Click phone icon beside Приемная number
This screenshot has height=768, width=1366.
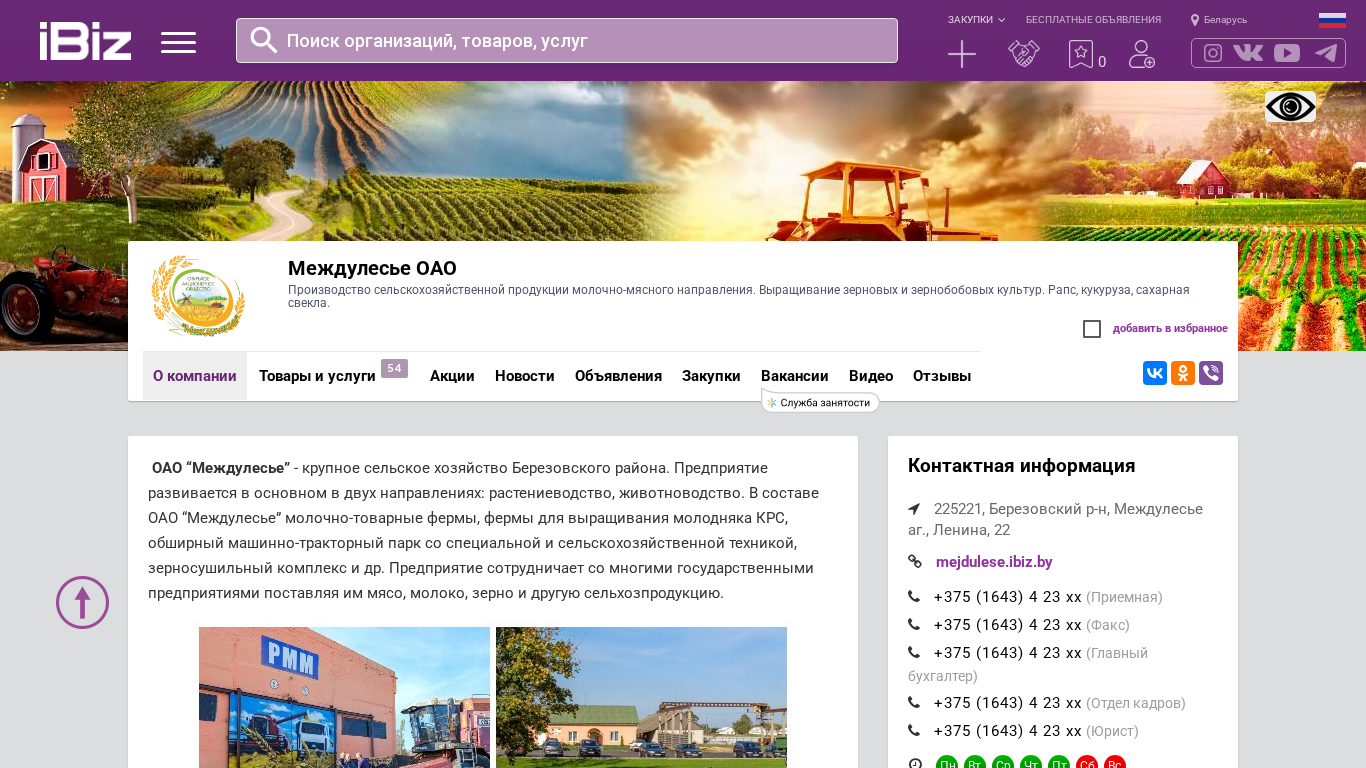point(914,597)
